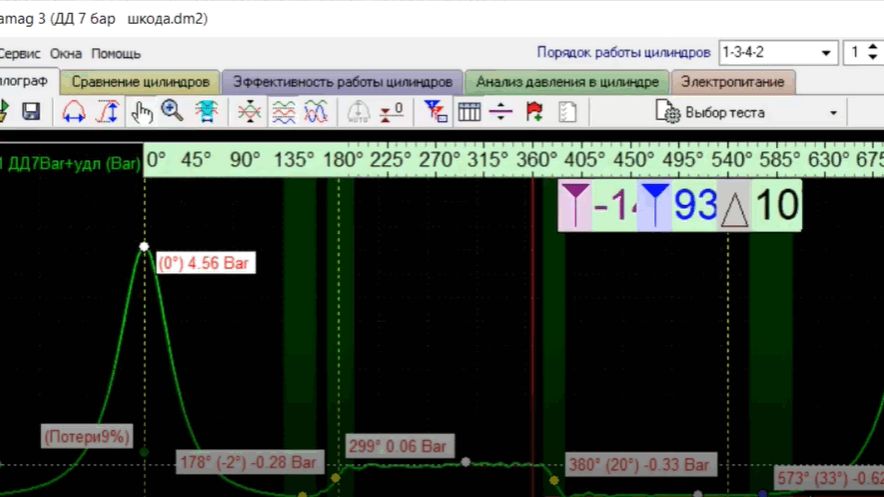Toggle the overlapped waveforms view
The image size is (884, 497).
pos(316,112)
